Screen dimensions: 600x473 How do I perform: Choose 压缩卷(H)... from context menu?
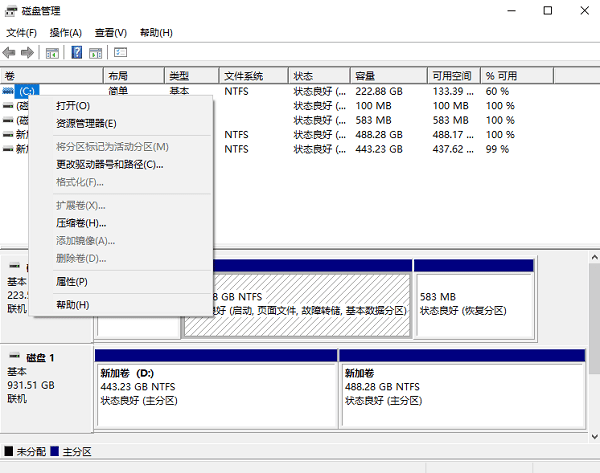(80, 223)
